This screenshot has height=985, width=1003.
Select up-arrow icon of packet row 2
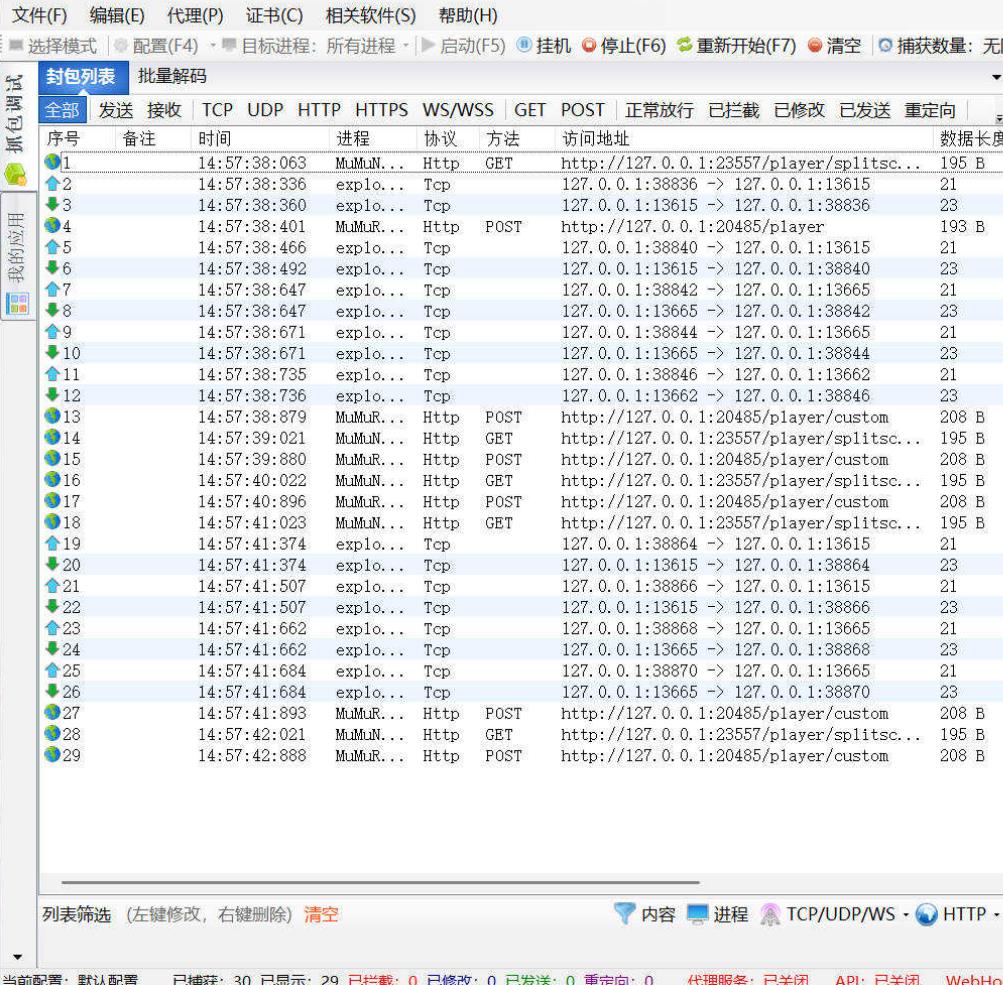52,184
